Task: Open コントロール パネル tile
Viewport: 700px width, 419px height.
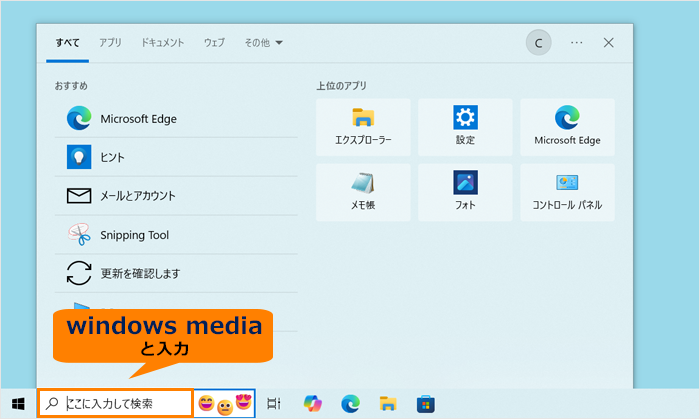Action: (x=567, y=192)
